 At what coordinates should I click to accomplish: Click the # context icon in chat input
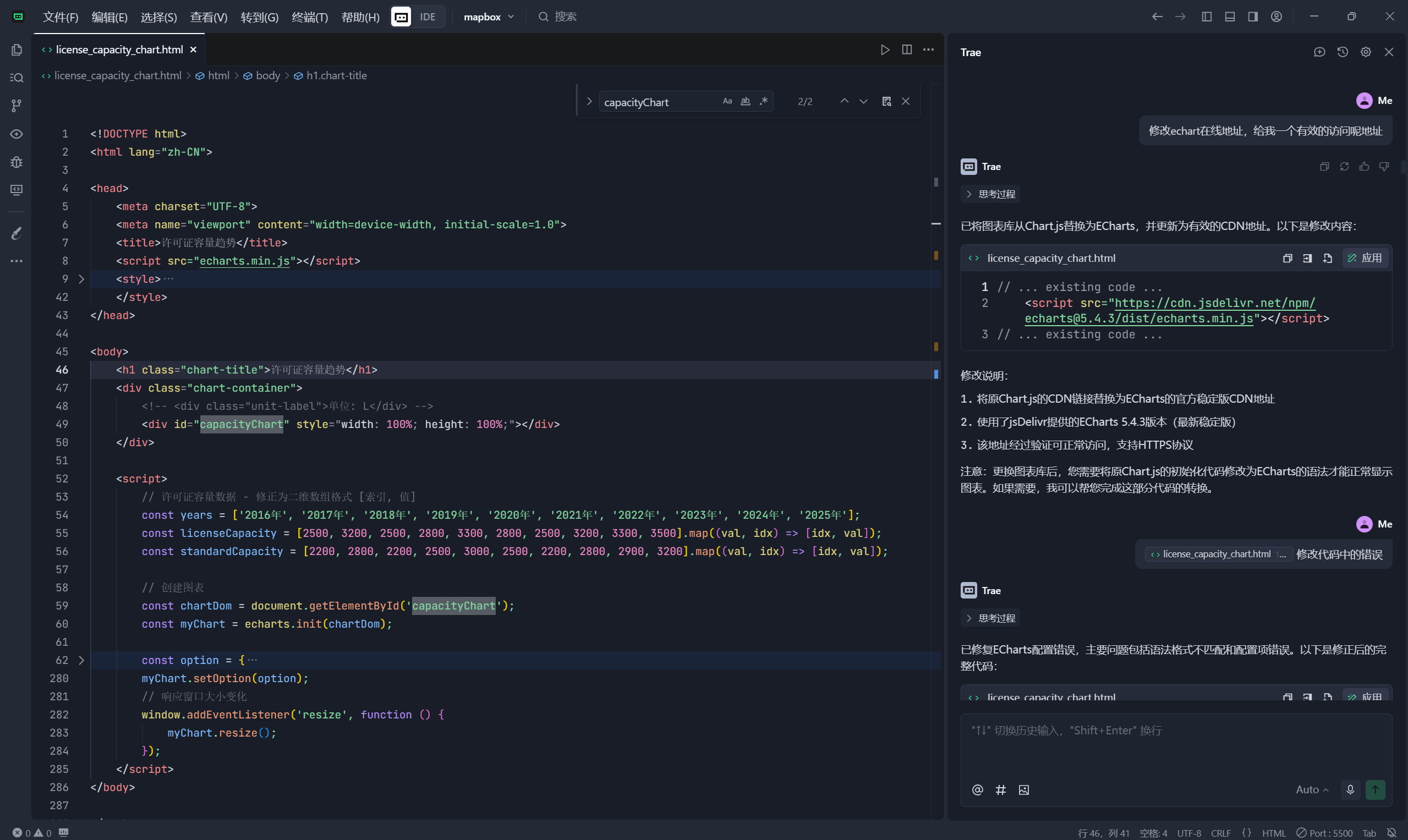(1000, 789)
